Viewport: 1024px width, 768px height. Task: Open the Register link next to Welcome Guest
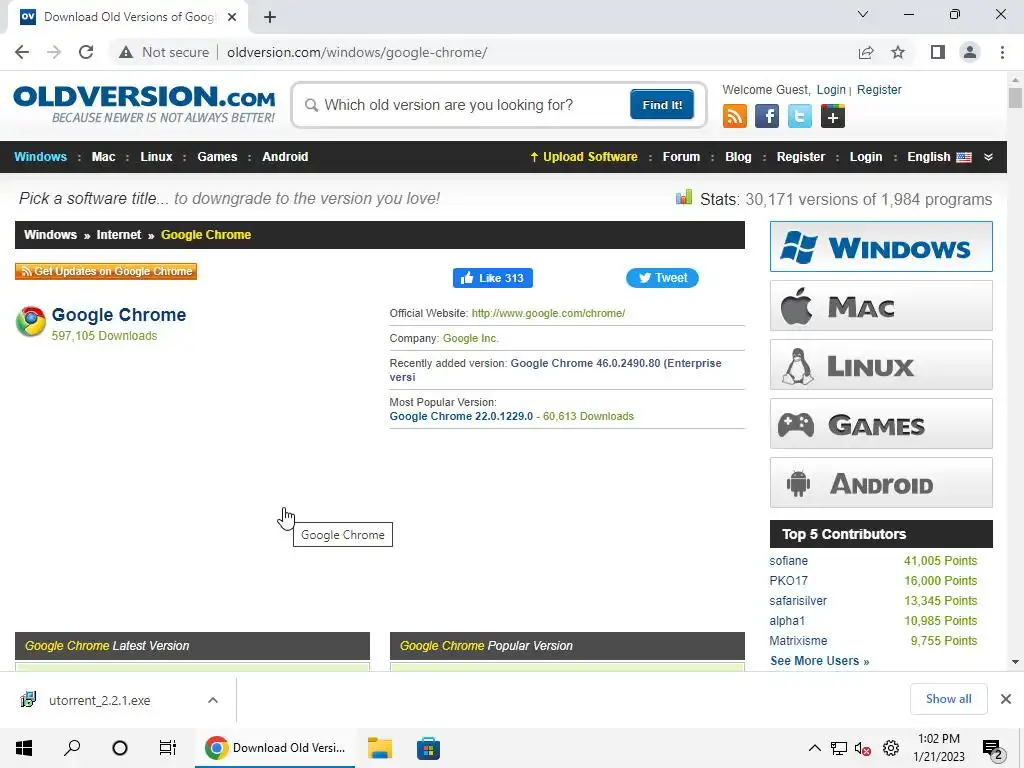pyautogui.click(x=879, y=89)
